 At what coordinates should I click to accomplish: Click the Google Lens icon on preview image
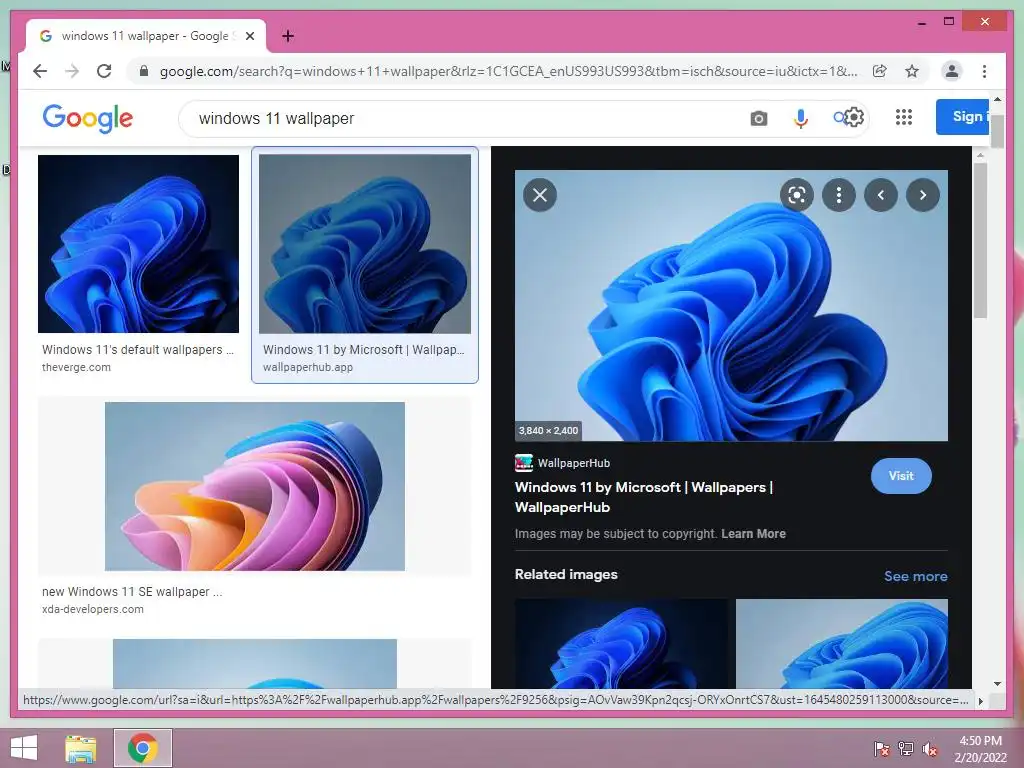pyautogui.click(x=797, y=195)
